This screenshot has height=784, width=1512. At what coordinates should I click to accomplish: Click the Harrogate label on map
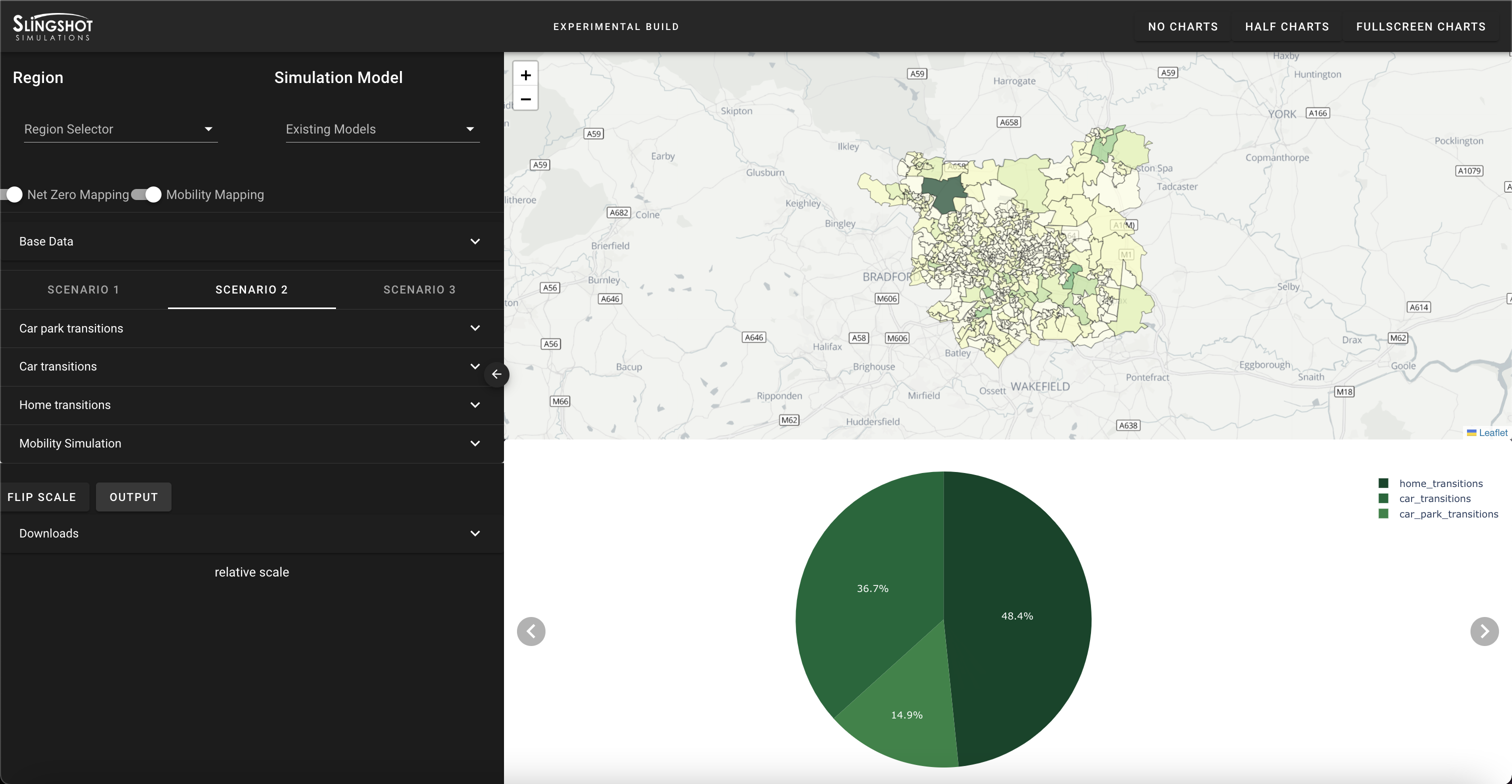(1014, 81)
